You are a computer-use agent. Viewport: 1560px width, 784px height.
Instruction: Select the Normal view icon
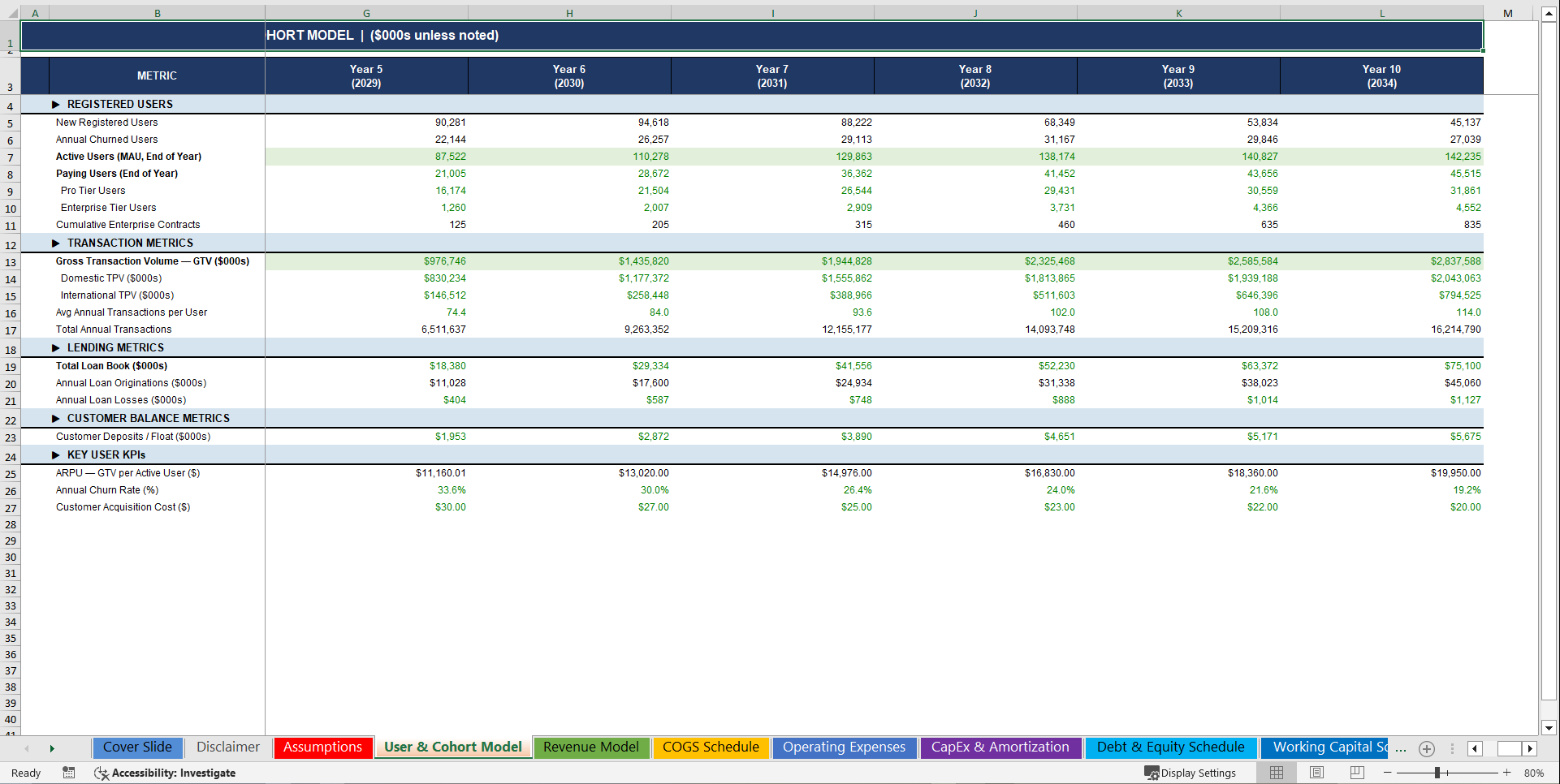[x=1276, y=773]
